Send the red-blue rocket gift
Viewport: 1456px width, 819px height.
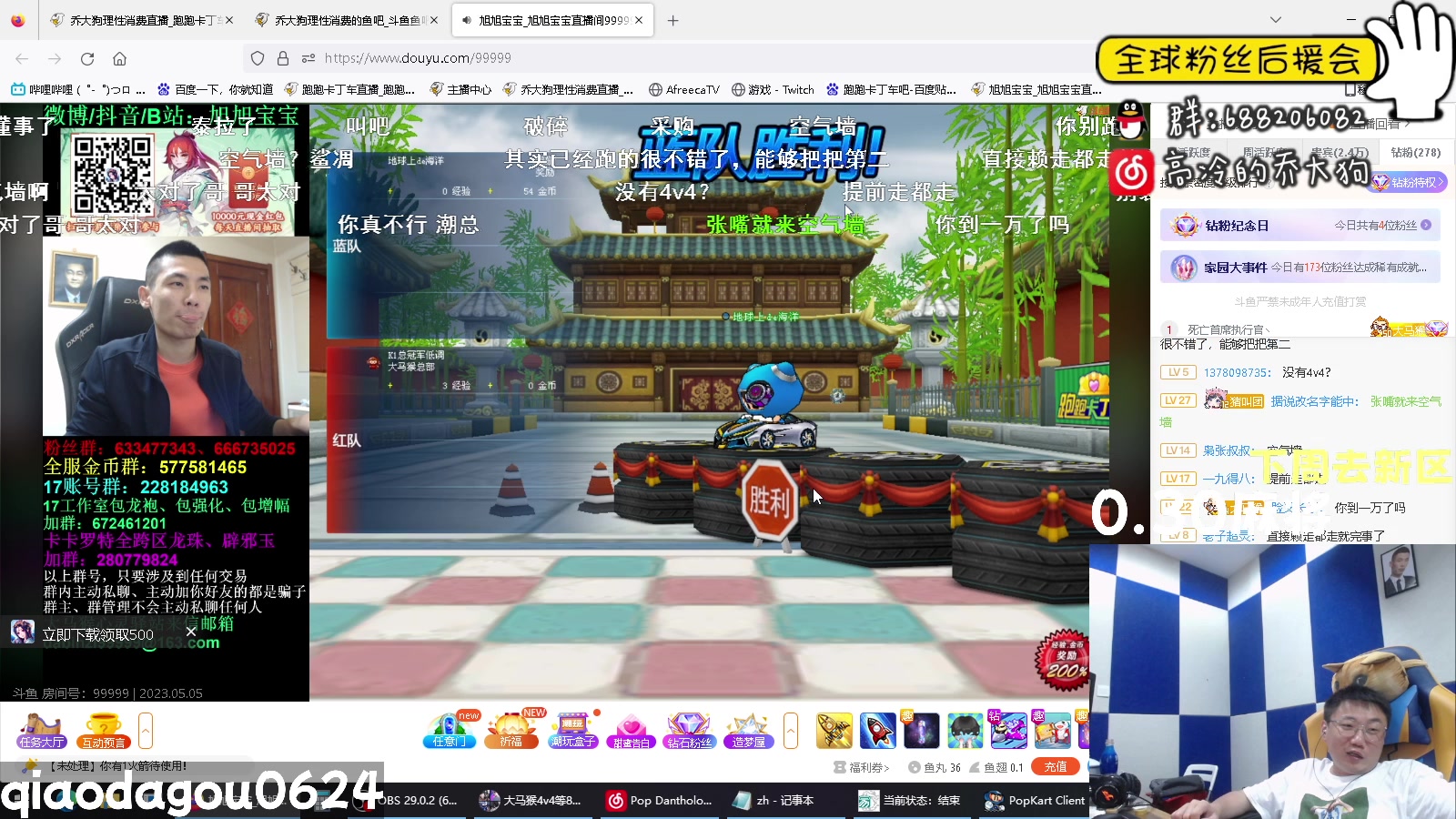point(878,731)
